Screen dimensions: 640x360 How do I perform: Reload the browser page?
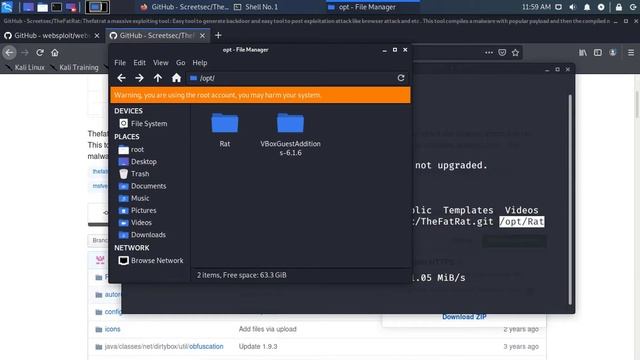pyautogui.click(x=40, y=53)
